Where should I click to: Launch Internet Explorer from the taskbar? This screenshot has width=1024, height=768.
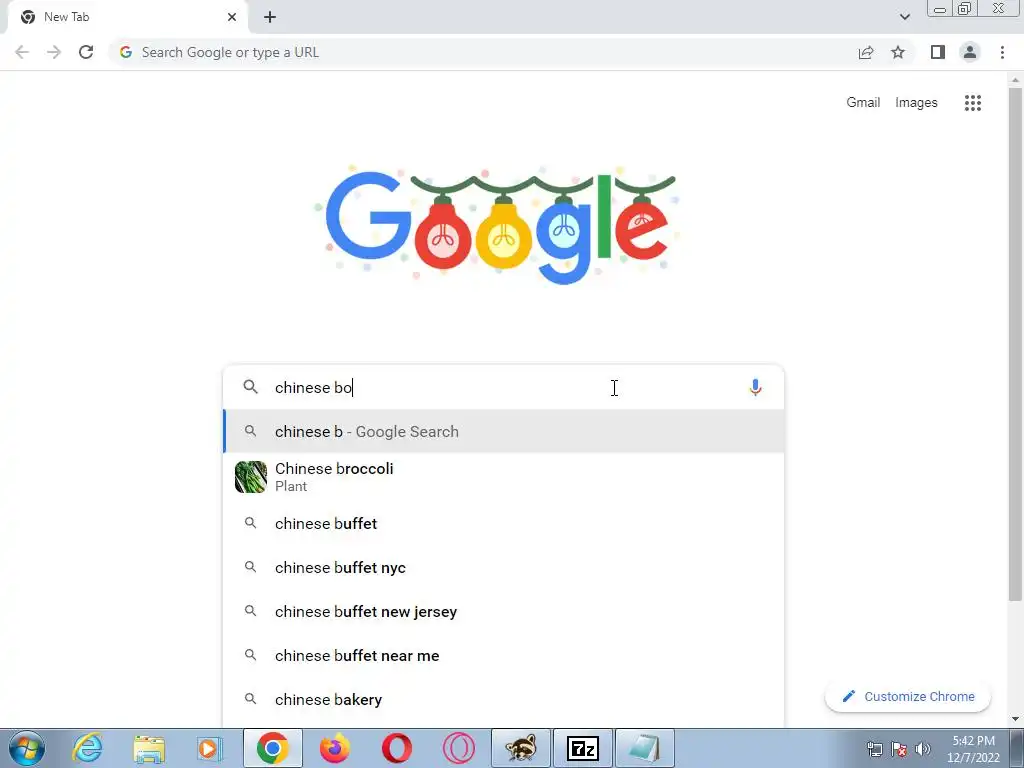[87, 748]
